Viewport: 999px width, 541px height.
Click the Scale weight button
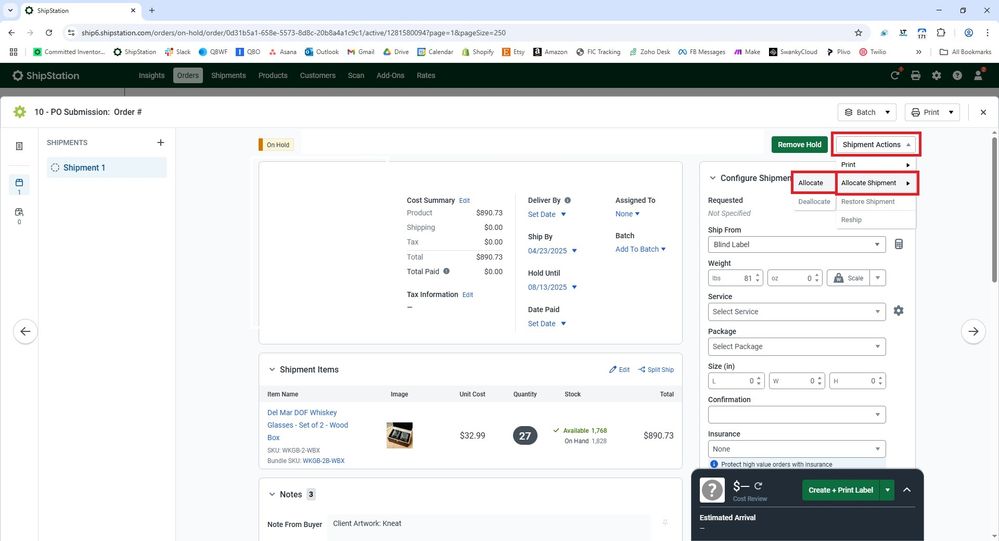pyautogui.click(x=847, y=278)
